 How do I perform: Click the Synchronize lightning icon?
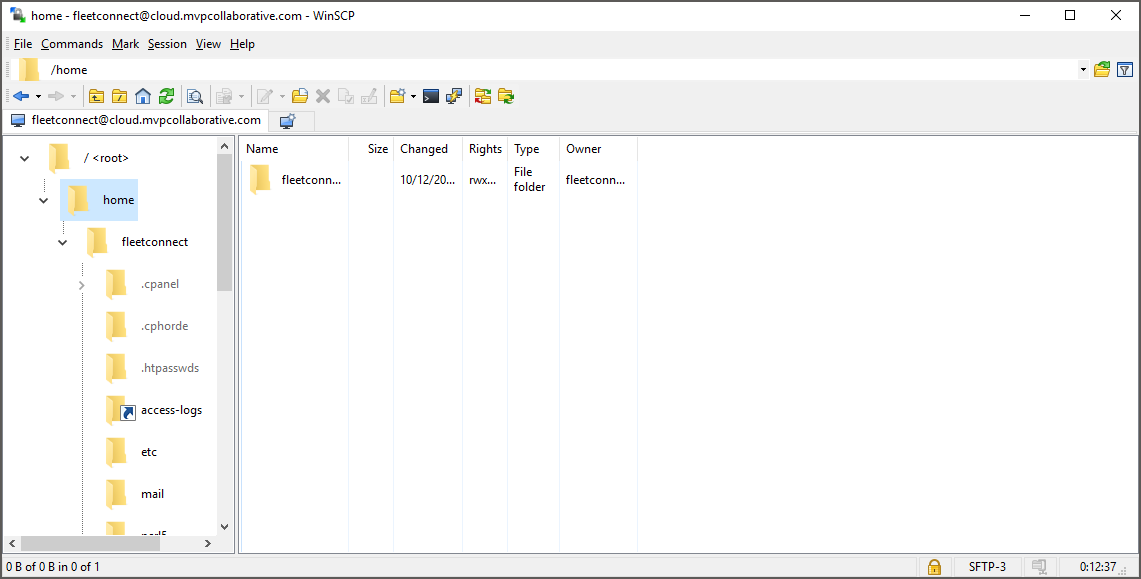click(453, 96)
